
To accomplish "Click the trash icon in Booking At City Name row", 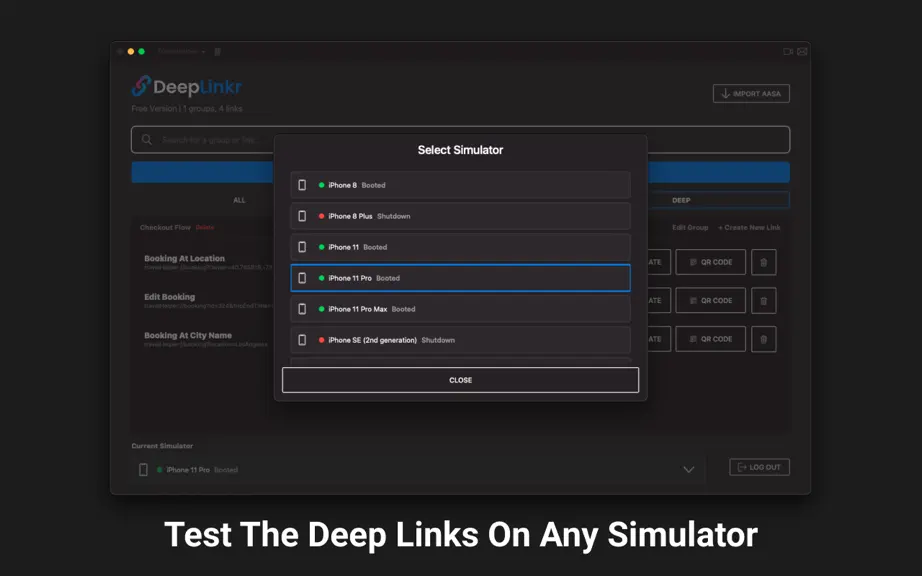I will point(763,339).
